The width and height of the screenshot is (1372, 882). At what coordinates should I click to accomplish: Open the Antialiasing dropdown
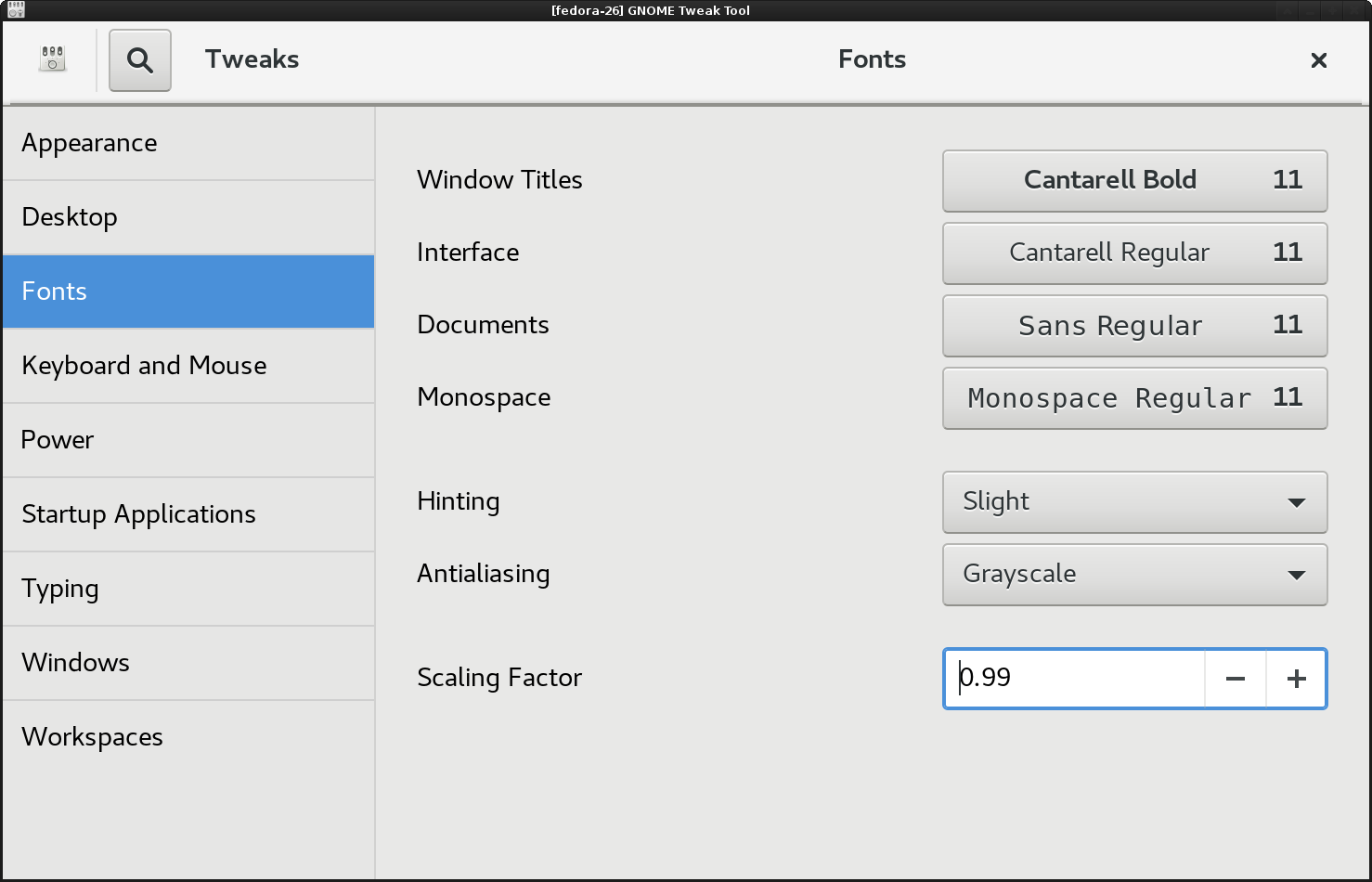point(1135,575)
